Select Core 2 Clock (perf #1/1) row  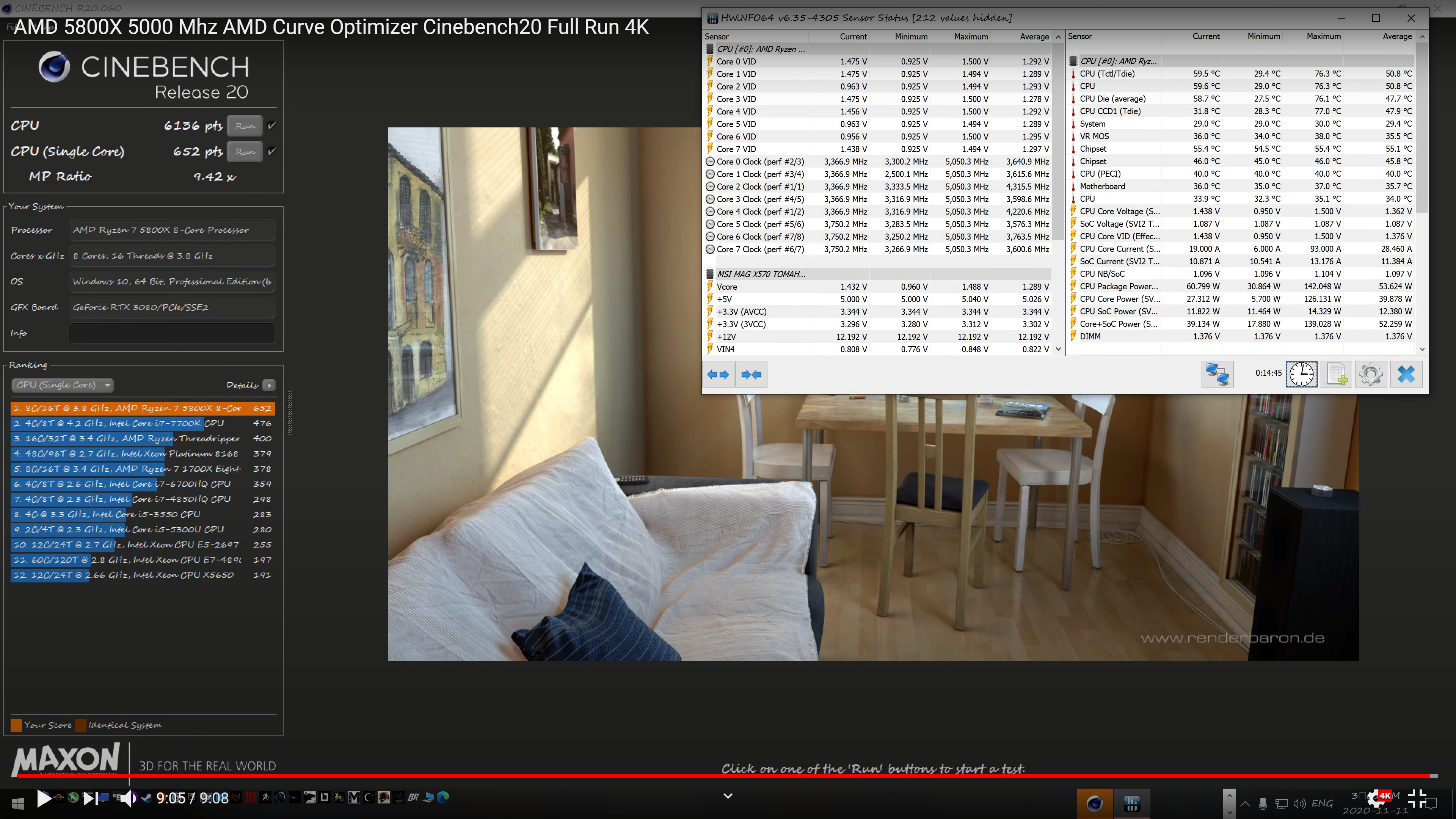click(878, 187)
